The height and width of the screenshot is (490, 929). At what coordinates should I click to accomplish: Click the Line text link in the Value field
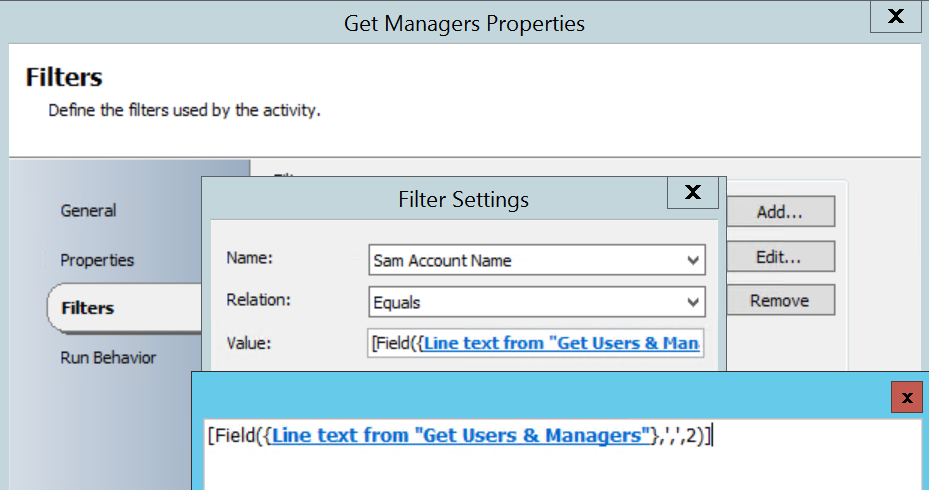560,344
